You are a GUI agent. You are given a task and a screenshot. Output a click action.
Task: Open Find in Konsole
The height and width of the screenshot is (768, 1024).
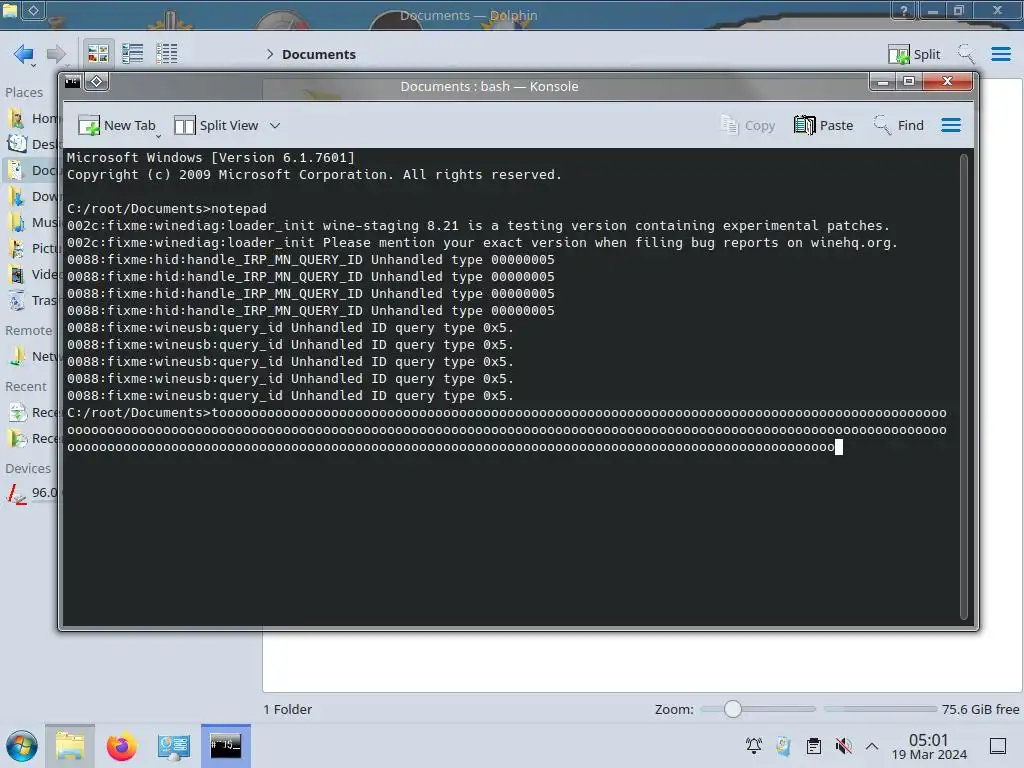coord(899,125)
